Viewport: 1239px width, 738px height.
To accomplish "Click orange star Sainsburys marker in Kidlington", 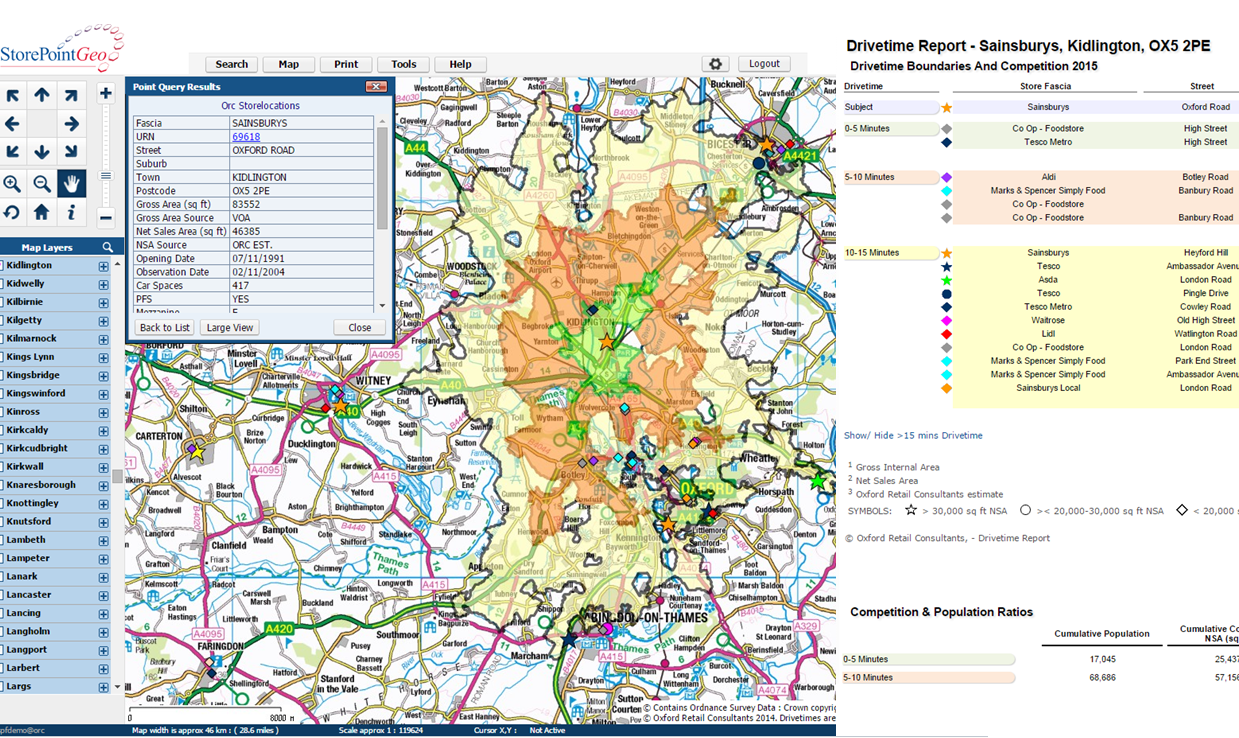I will 606,342.
